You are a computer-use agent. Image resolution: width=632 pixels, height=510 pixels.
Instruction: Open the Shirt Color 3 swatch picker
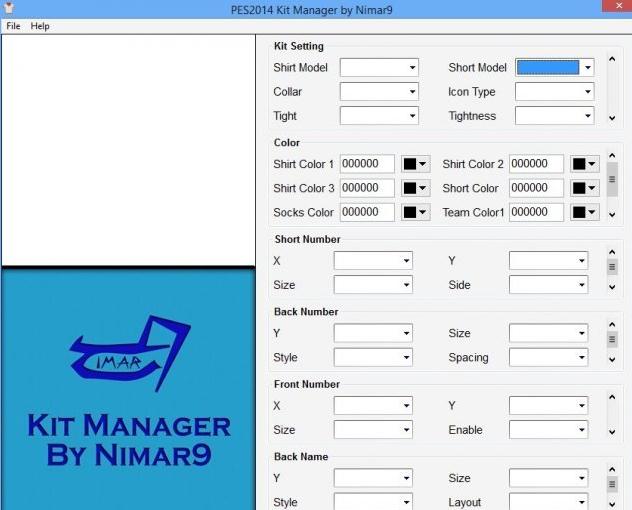coord(416,188)
